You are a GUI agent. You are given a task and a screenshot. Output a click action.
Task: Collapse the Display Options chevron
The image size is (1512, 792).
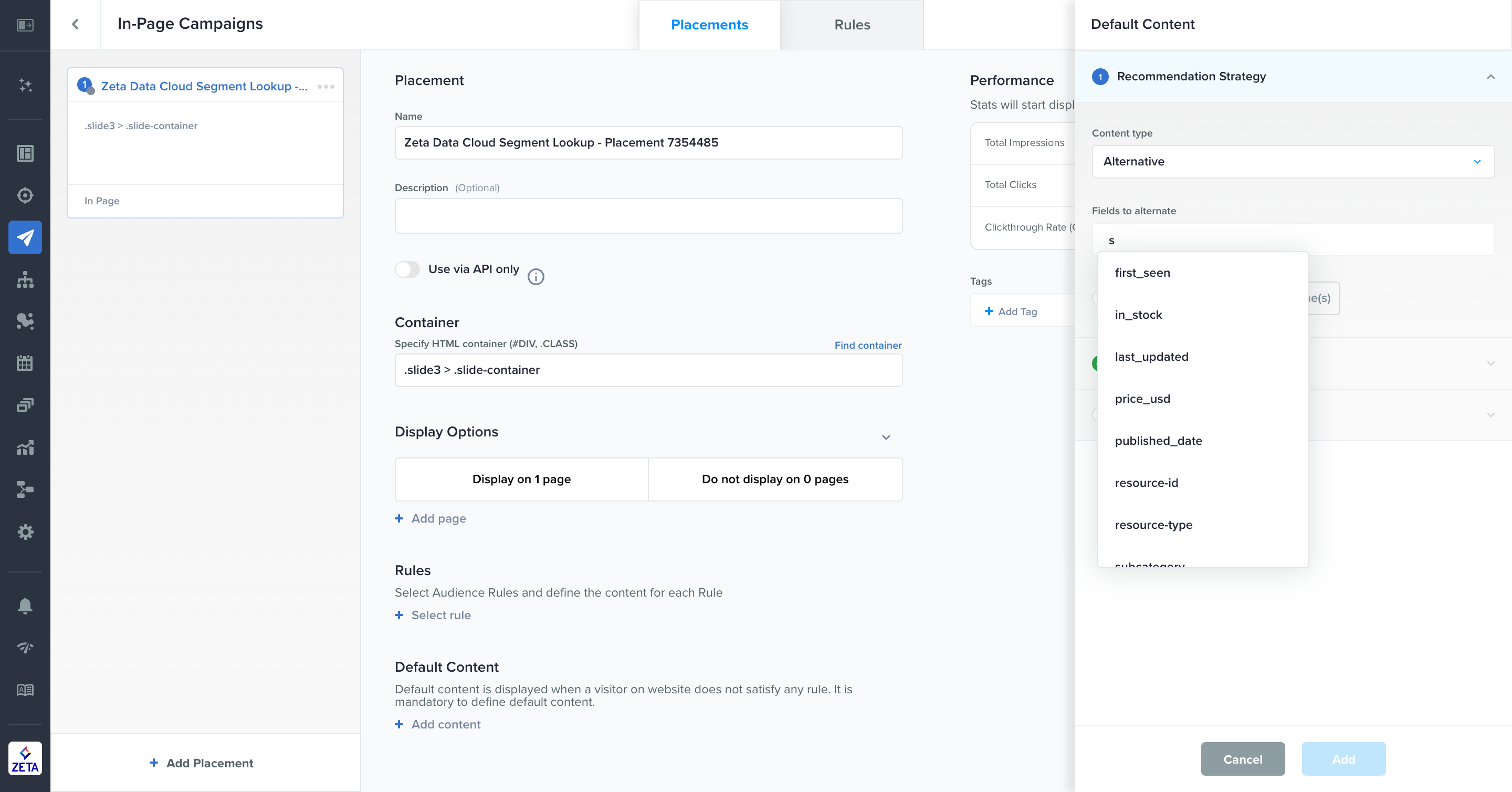(x=886, y=437)
